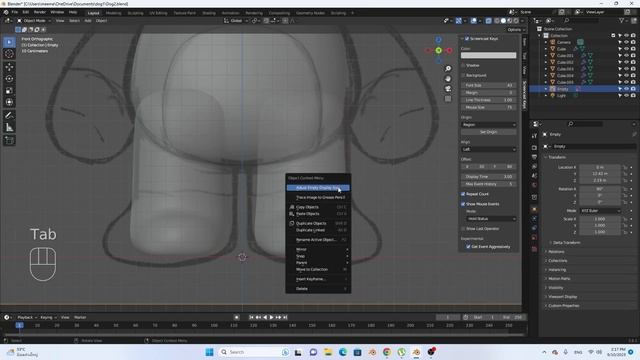Toggle the camera view icon in viewport

point(448,89)
